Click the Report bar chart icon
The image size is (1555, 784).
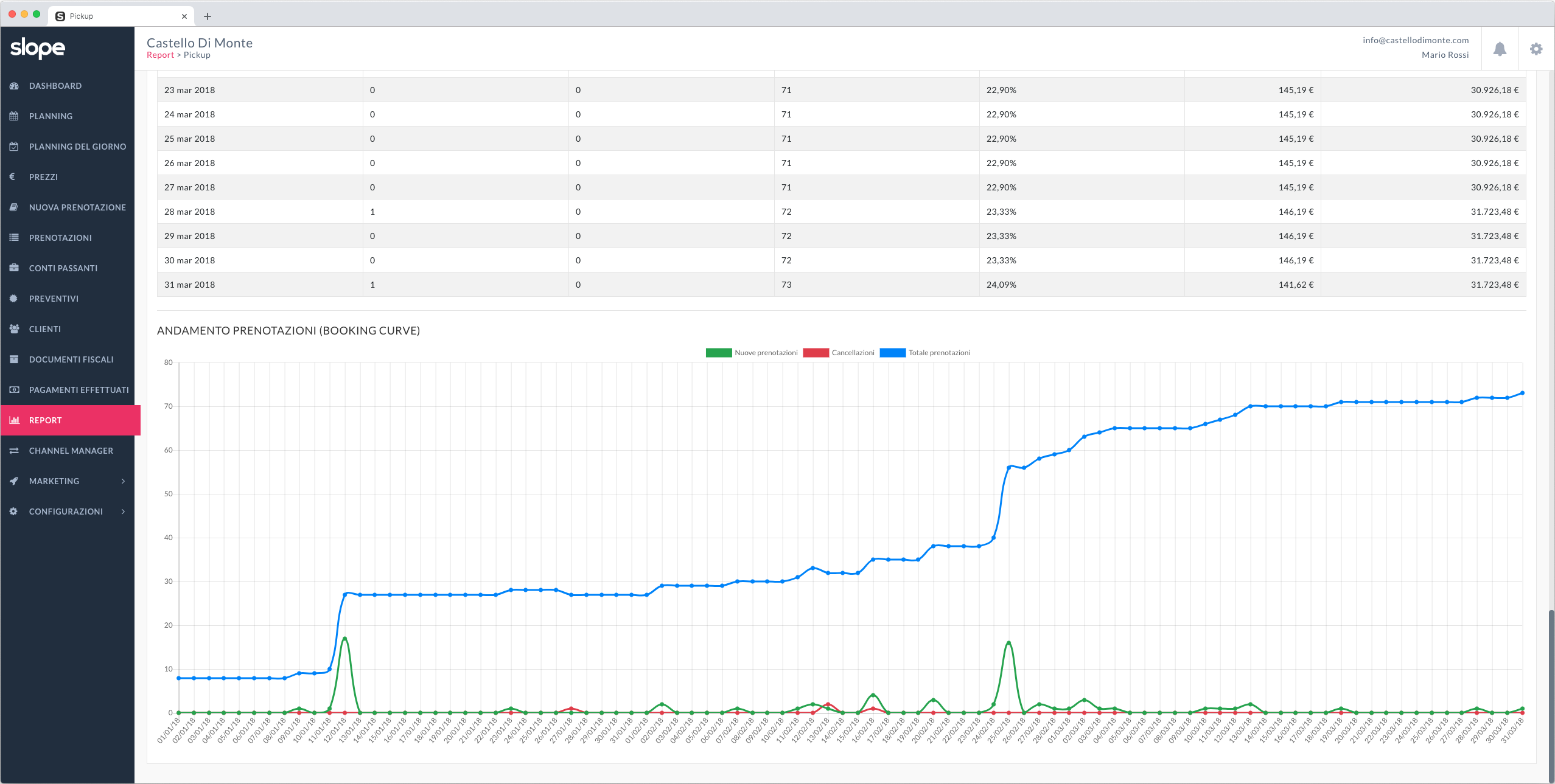coord(14,420)
